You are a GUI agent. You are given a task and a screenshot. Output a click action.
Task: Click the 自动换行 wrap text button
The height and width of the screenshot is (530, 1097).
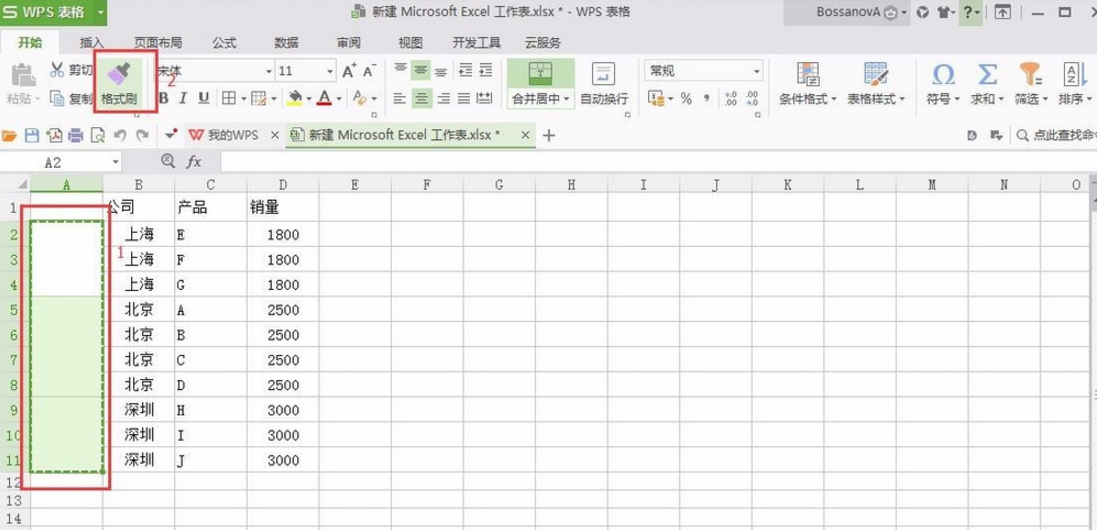pos(604,84)
